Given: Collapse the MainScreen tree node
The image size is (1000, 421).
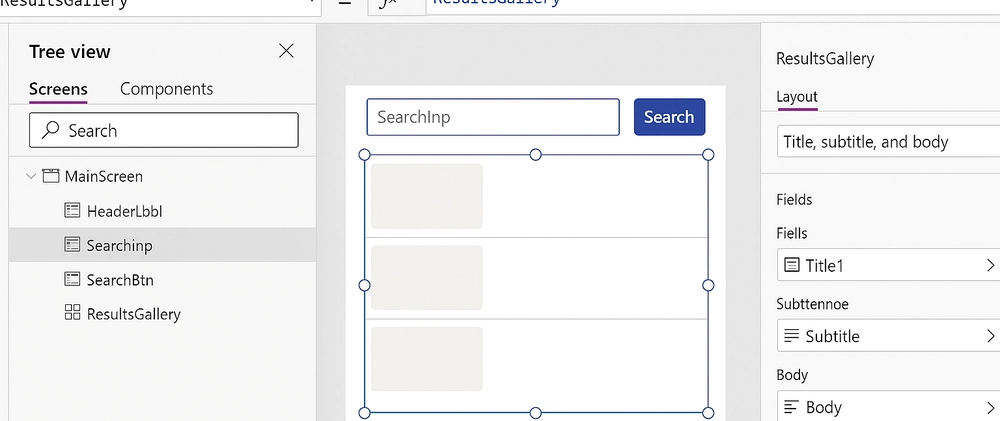Looking at the screenshot, I should 31,176.
